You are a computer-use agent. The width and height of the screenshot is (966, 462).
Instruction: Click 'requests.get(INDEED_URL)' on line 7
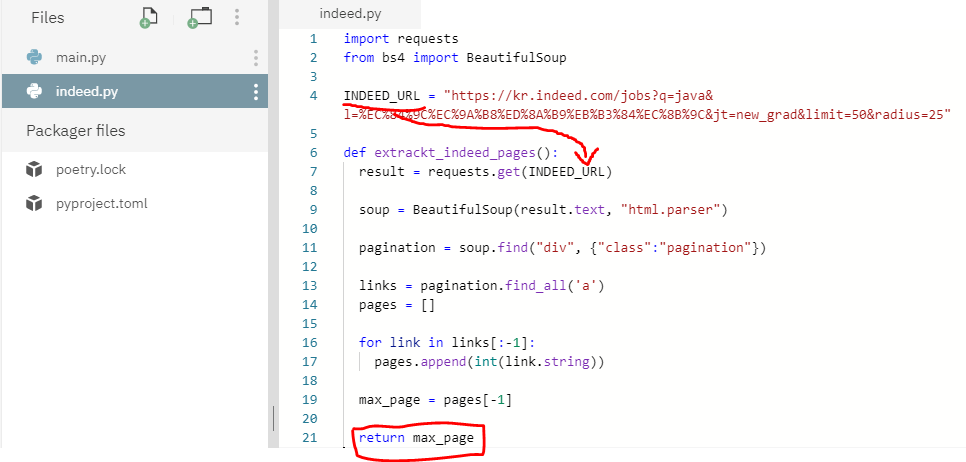coord(520,172)
